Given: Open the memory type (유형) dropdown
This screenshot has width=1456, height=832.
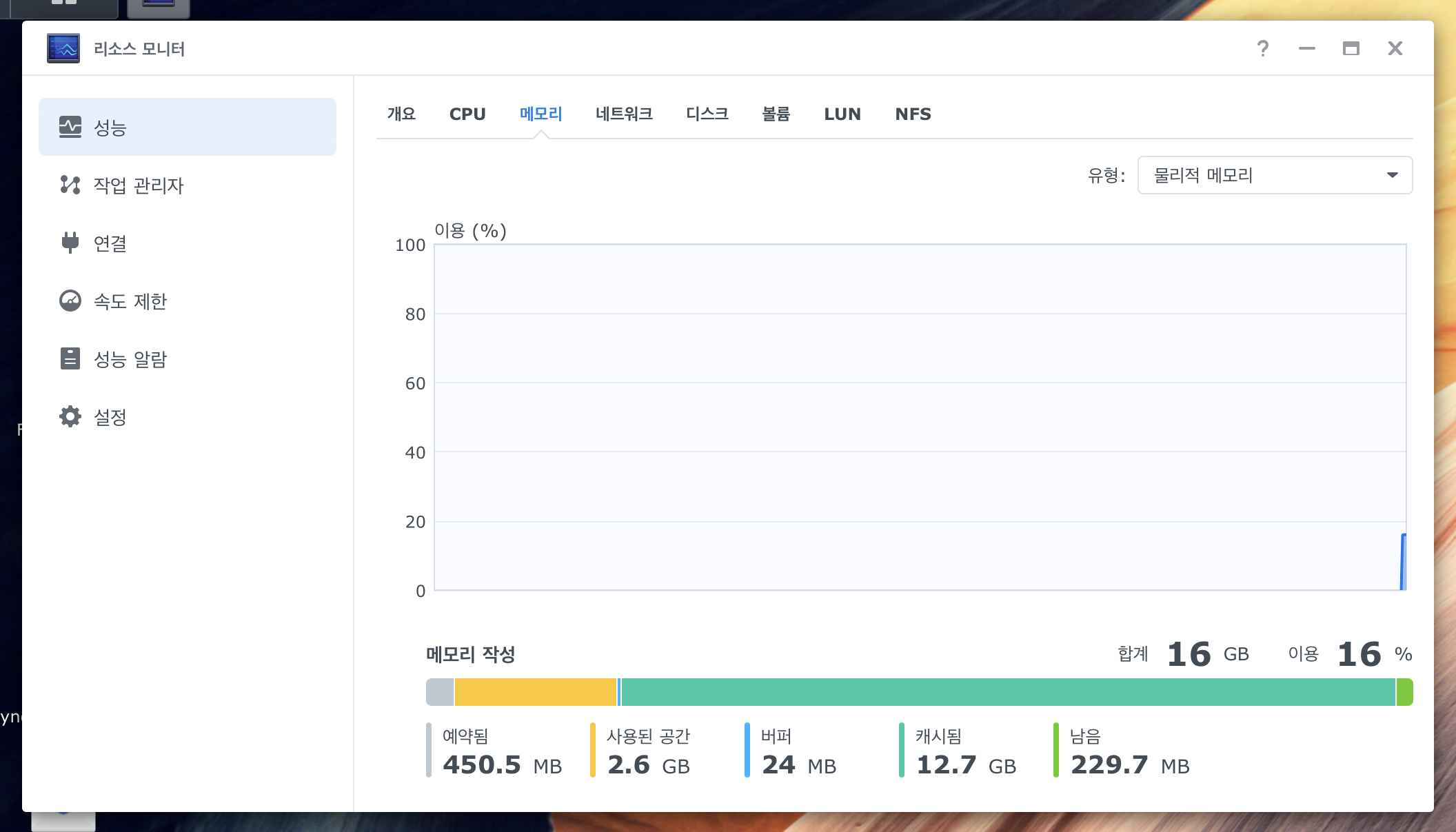Looking at the screenshot, I should [1274, 175].
